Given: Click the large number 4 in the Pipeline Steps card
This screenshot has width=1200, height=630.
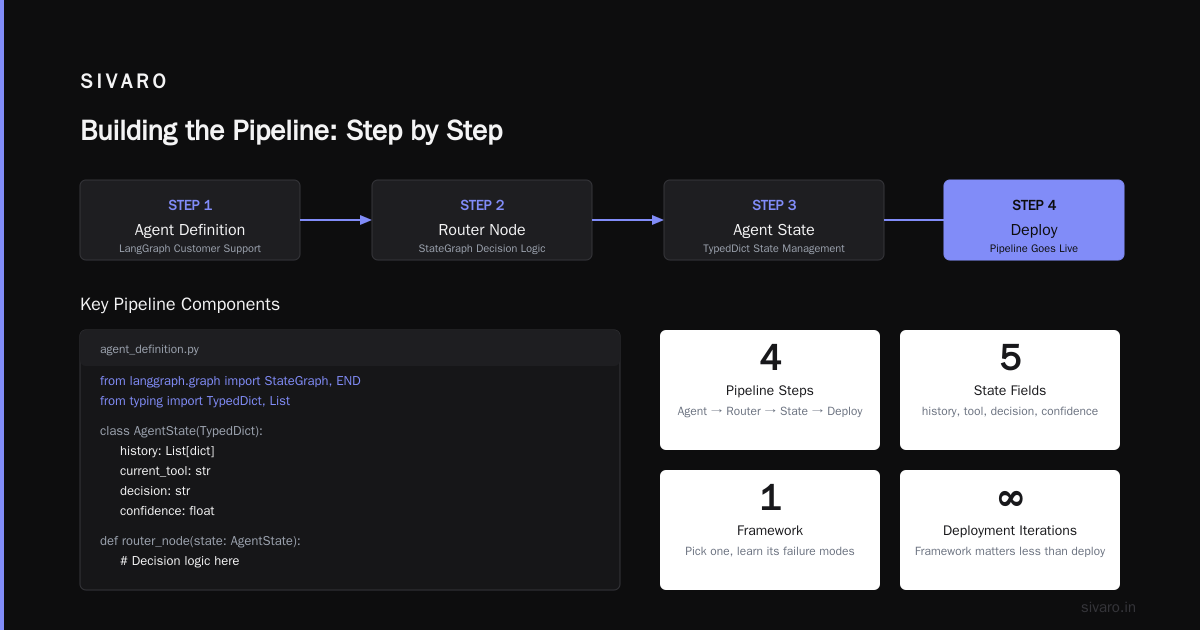Looking at the screenshot, I should pos(770,358).
